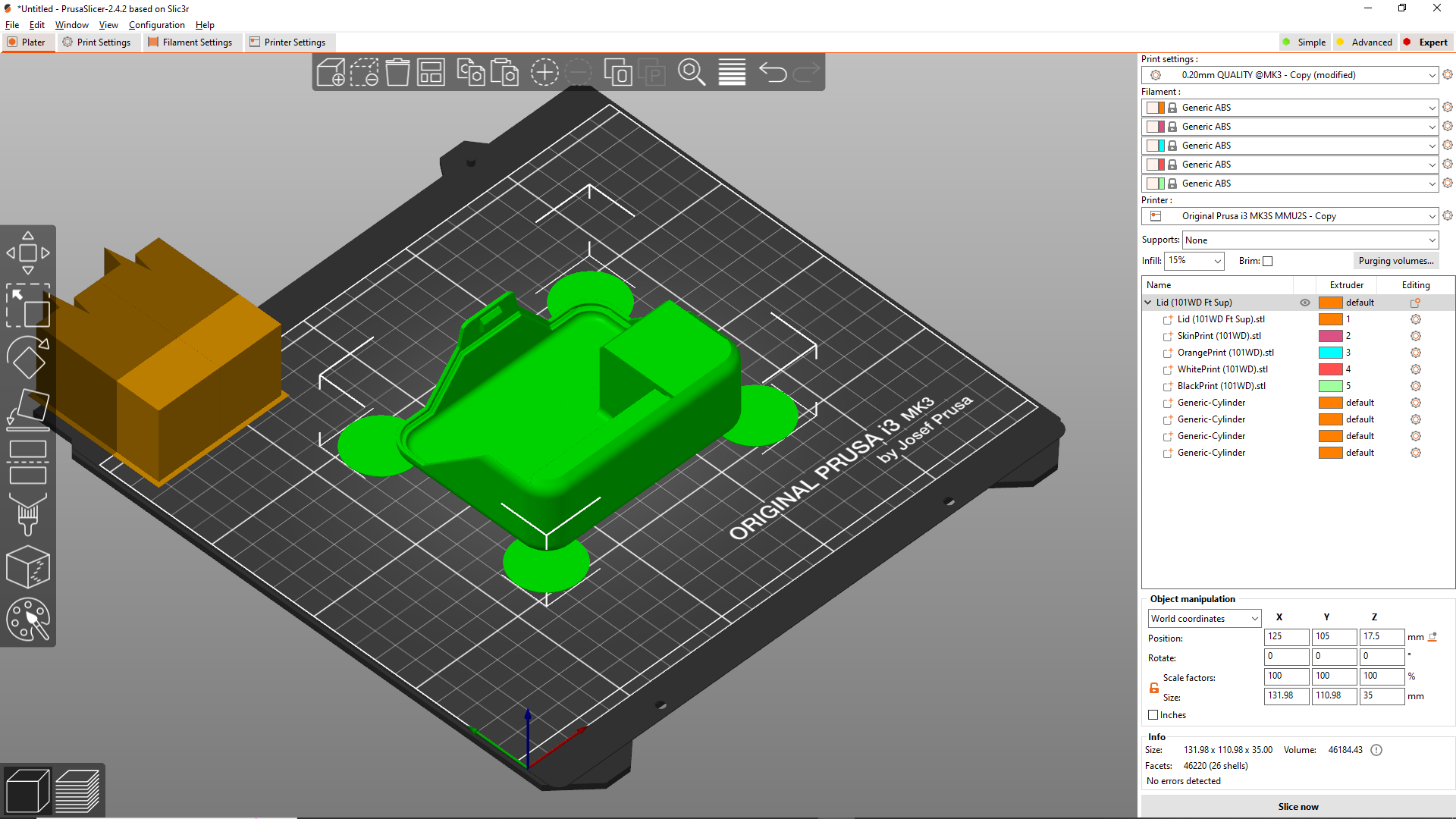Check the Inches checkbox
Viewport: 1456px width, 819px height.
click(x=1153, y=715)
